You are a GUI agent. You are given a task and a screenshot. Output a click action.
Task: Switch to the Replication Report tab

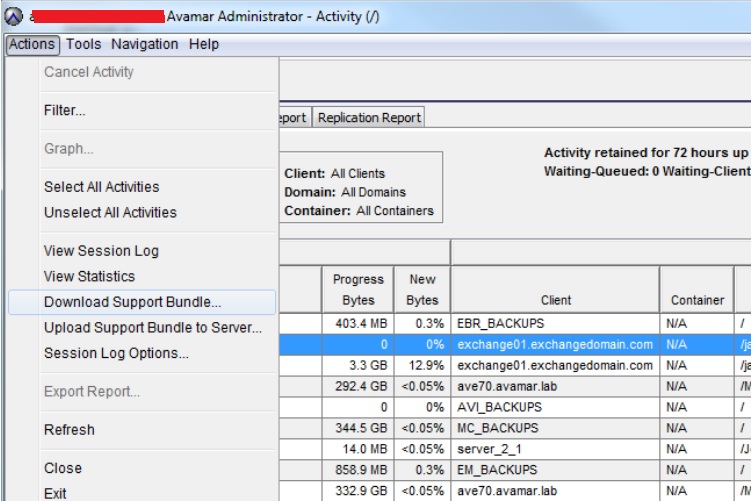(x=369, y=118)
